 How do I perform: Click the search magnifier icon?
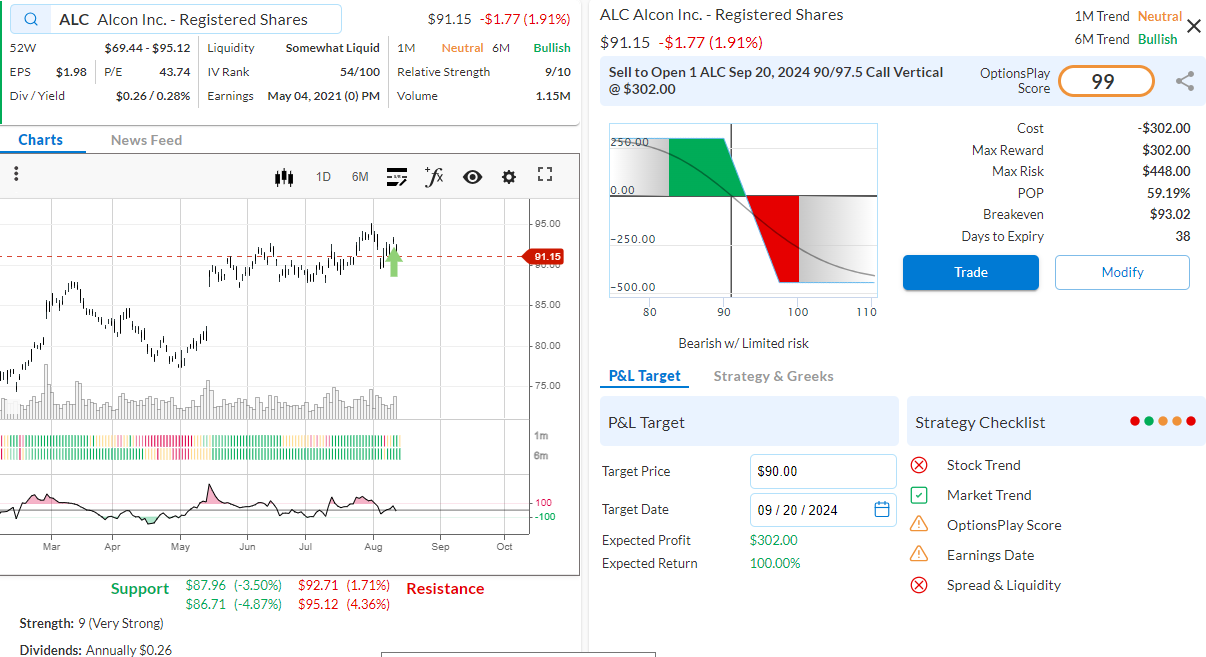pyautogui.click(x=32, y=20)
